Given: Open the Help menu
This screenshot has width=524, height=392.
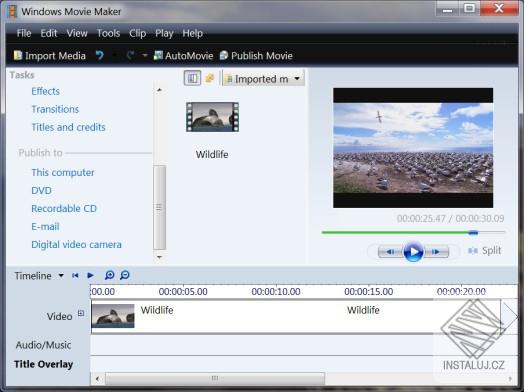Looking at the screenshot, I should pos(192,33).
